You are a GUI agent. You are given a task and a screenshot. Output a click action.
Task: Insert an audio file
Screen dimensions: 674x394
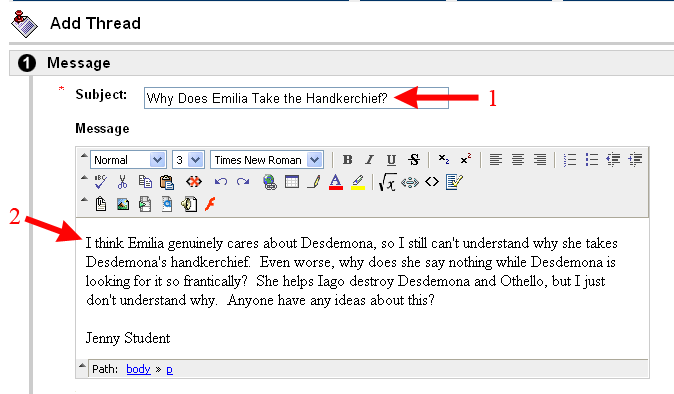pos(189,204)
